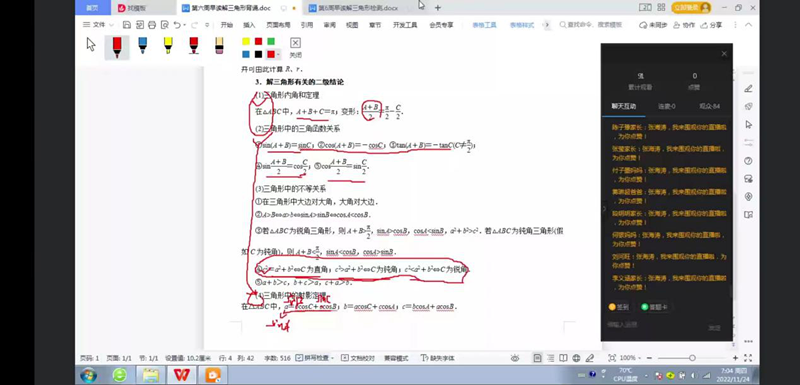Click the 签到 button in live panel

click(x=618, y=307)
